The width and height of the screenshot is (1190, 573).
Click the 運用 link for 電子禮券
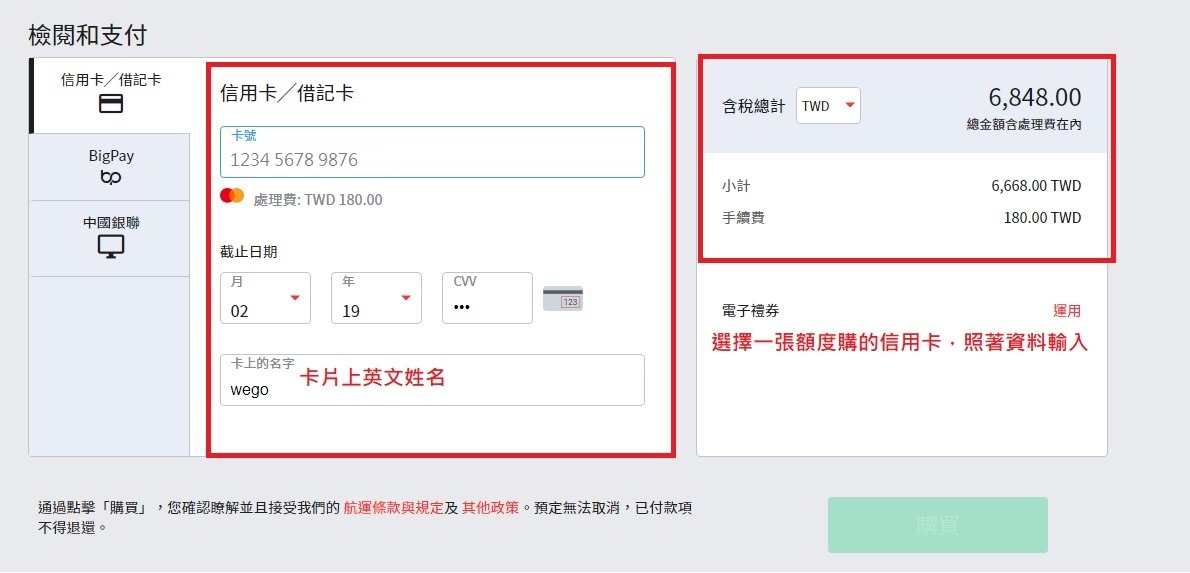click(x=1066, y=311)
